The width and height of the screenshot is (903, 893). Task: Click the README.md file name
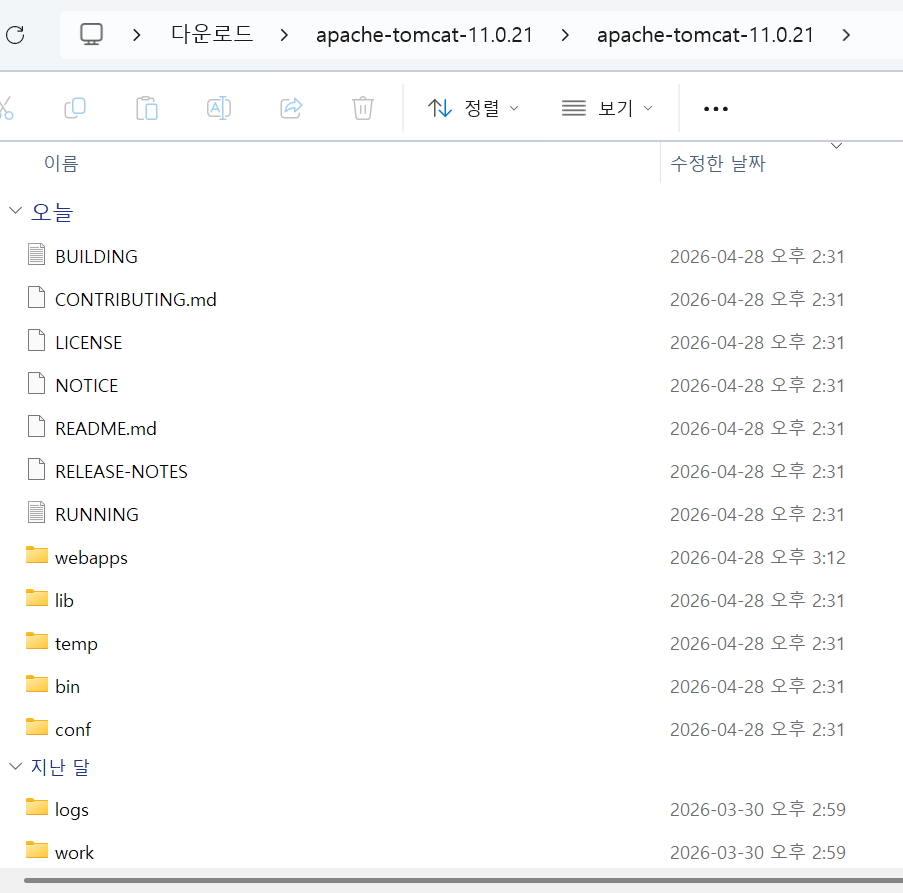(106, 428)
